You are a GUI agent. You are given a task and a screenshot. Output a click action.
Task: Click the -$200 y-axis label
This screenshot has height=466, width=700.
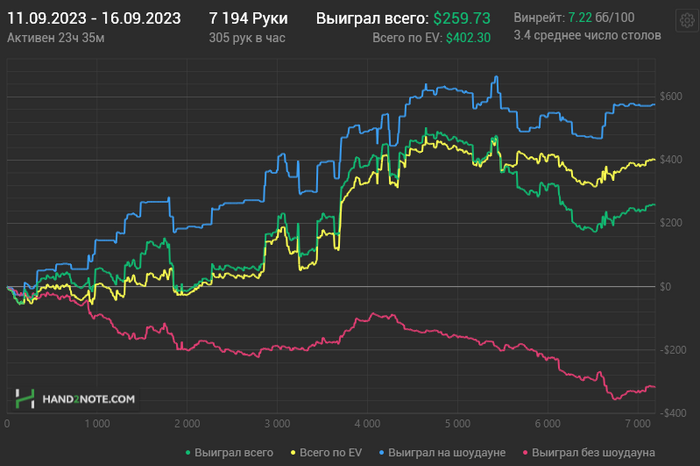point(673,350)
